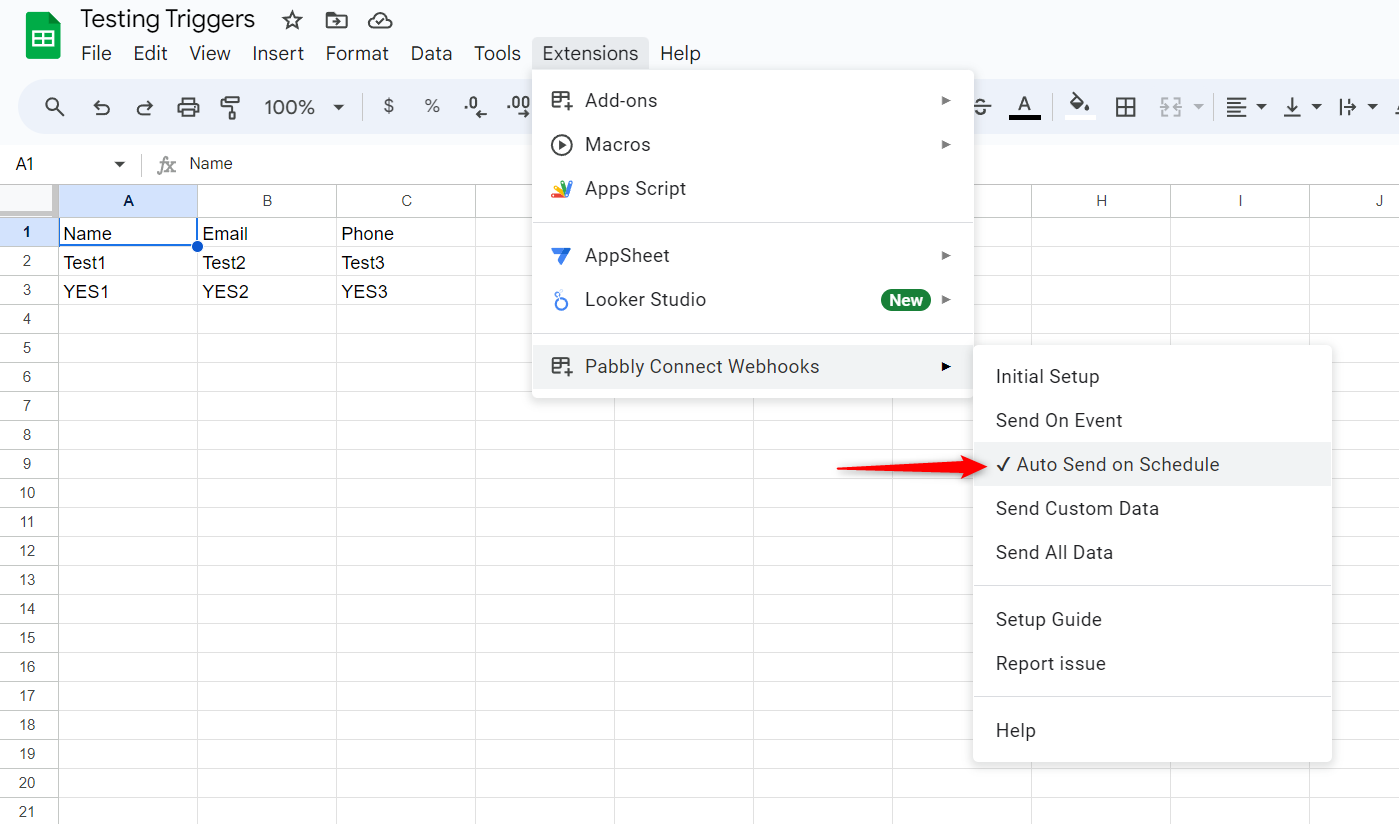Click the merge cells icon
The height and width of the screenshot is (824, 1399).
pyautogui.click(x=1171, y=107)
